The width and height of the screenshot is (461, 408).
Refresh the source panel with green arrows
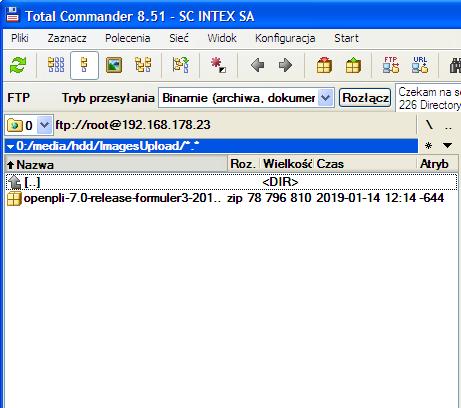click(x=18, y=65)
